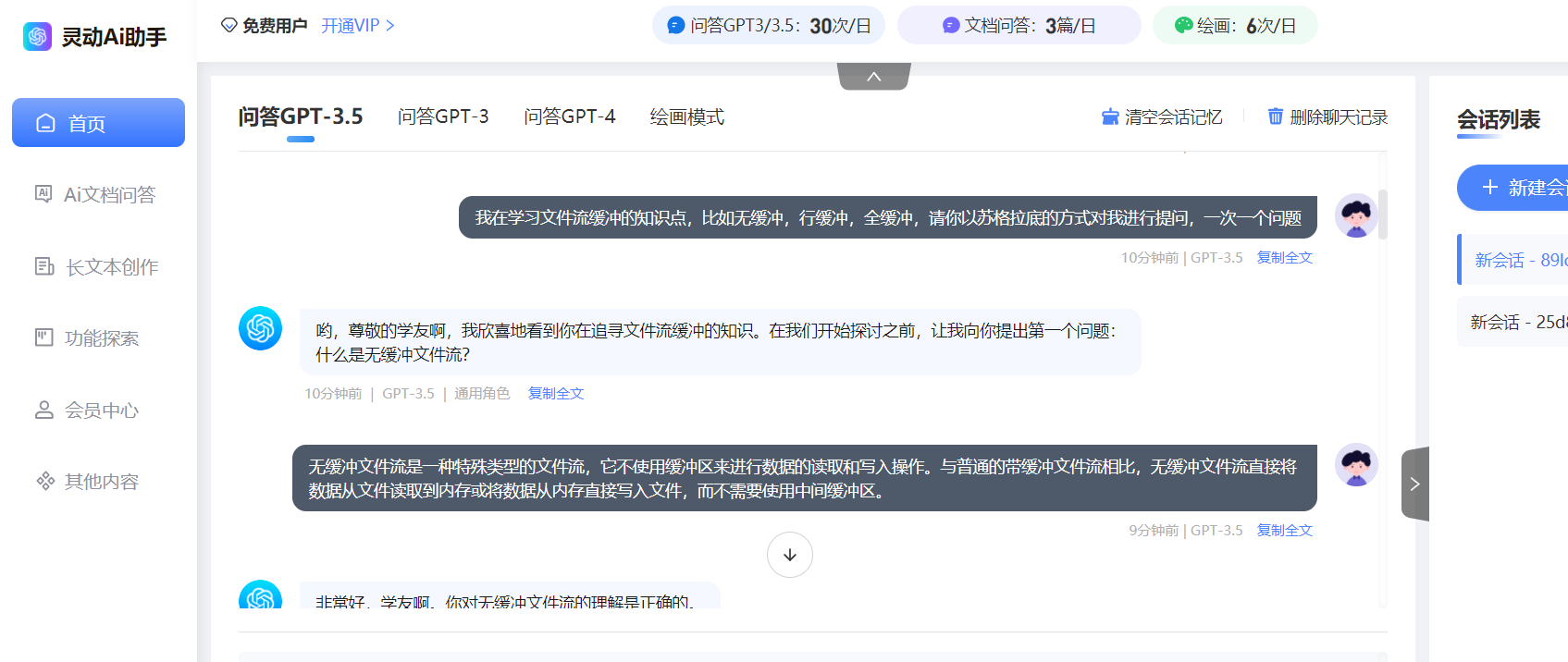Open 长文本创作 in sidebar

98,267
